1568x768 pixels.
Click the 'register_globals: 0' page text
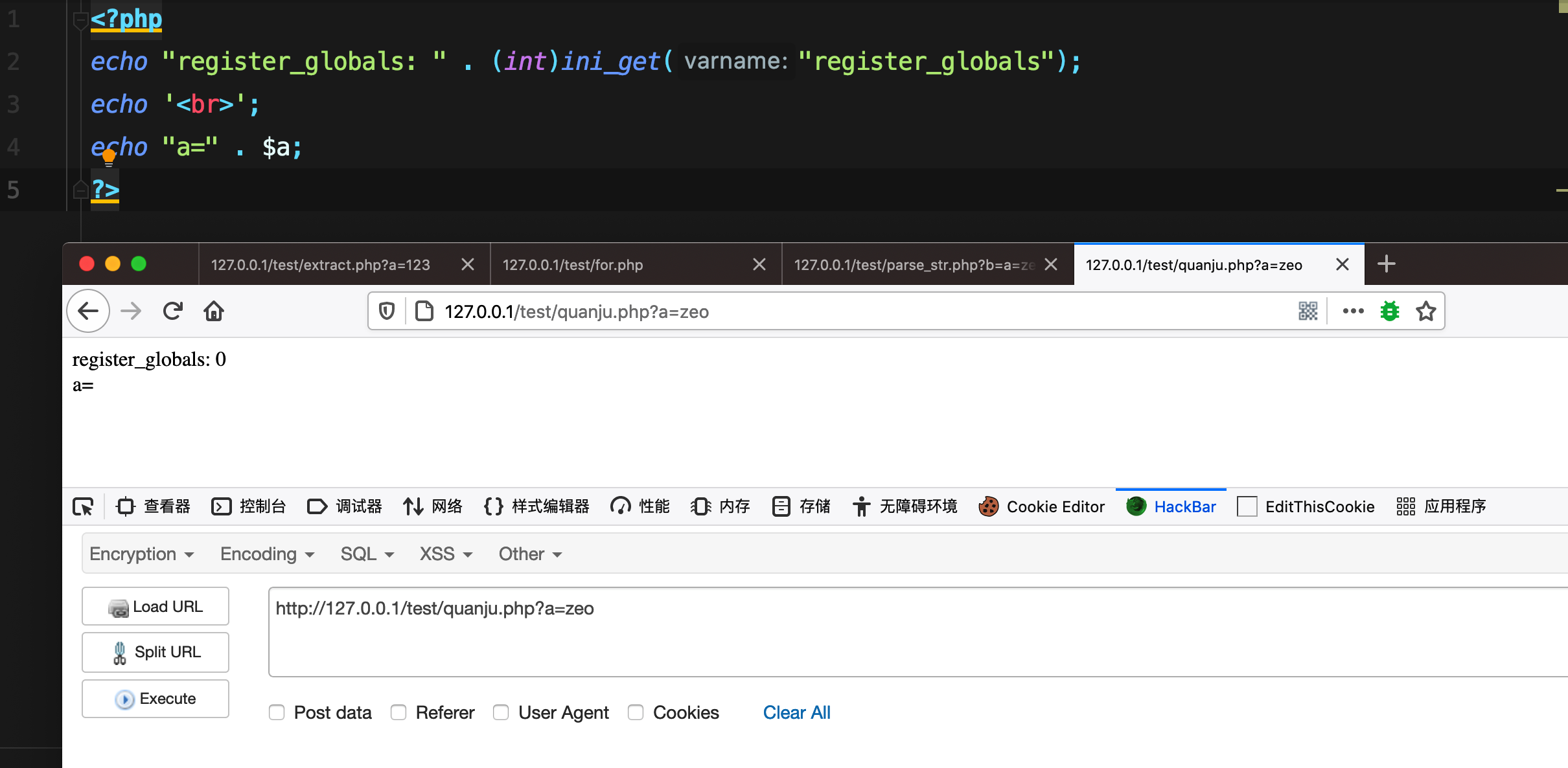click(x=149, y=359)
